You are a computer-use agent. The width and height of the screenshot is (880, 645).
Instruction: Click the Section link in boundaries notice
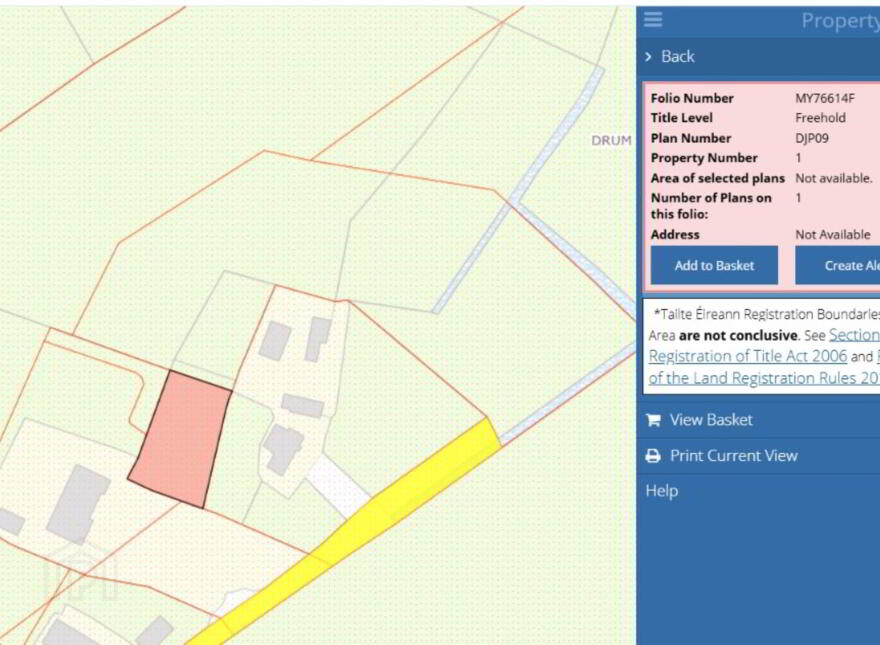click(x=854, y=335)
